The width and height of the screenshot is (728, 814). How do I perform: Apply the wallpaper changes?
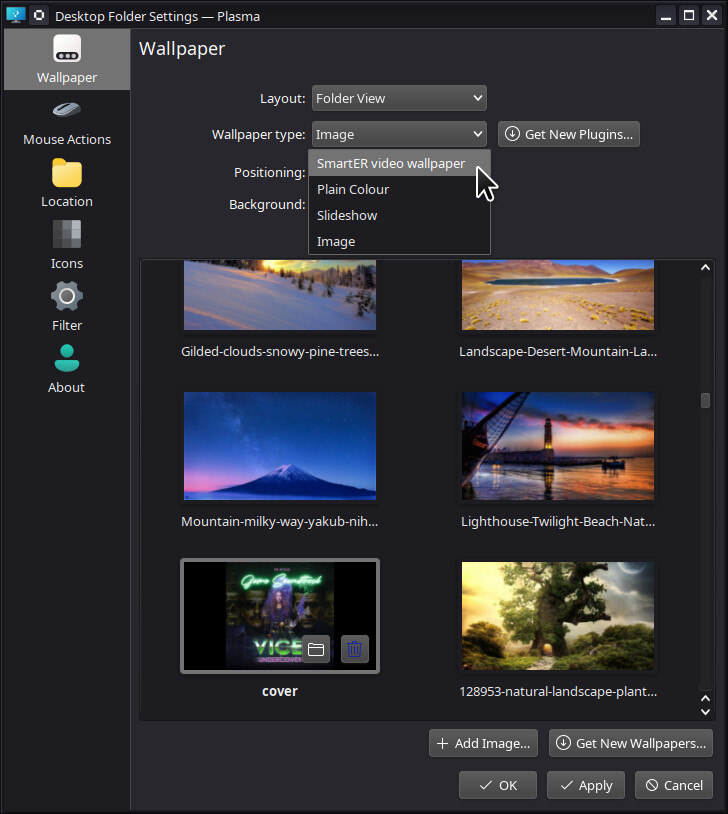(x=586, y=785)
